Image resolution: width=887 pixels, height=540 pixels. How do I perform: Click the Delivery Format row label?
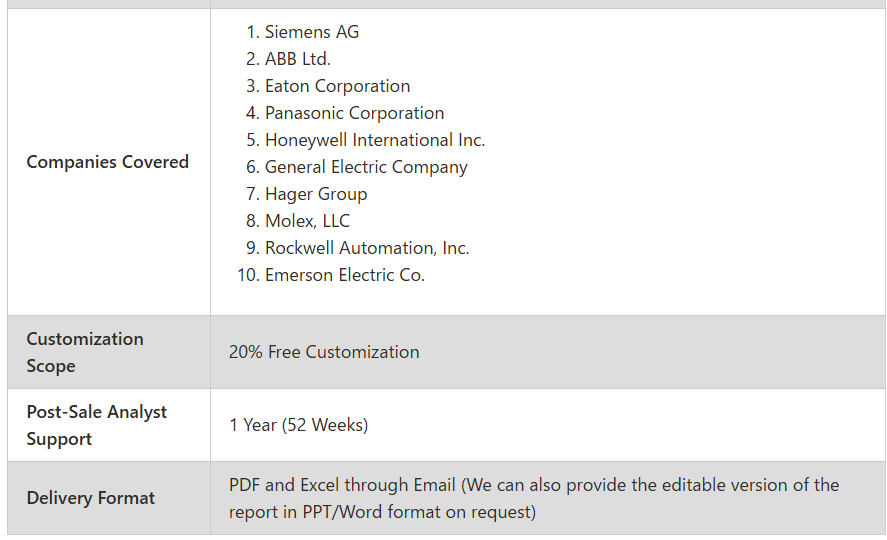tap(91, 498)
